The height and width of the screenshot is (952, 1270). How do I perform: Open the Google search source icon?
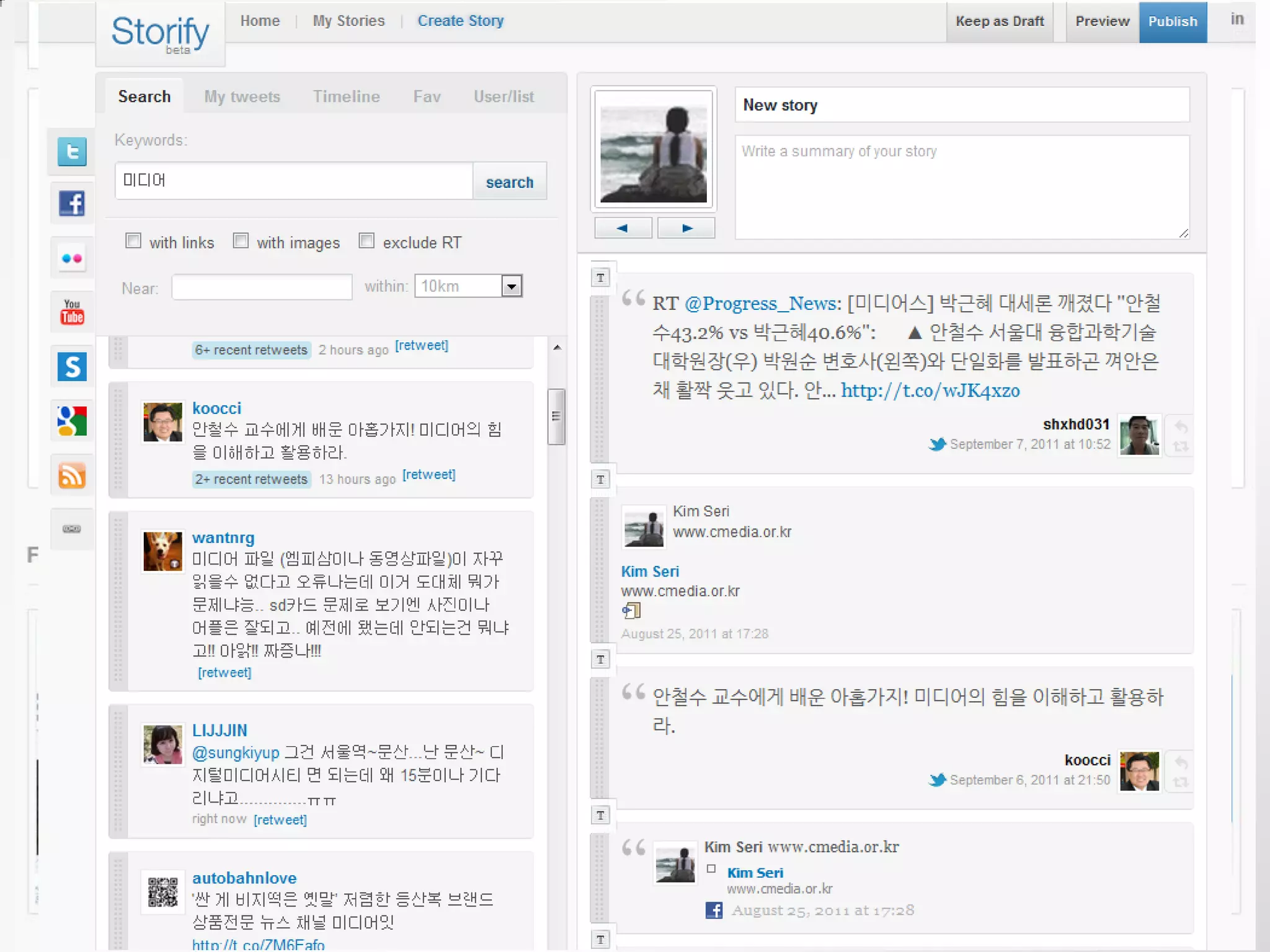click(72, 421)
